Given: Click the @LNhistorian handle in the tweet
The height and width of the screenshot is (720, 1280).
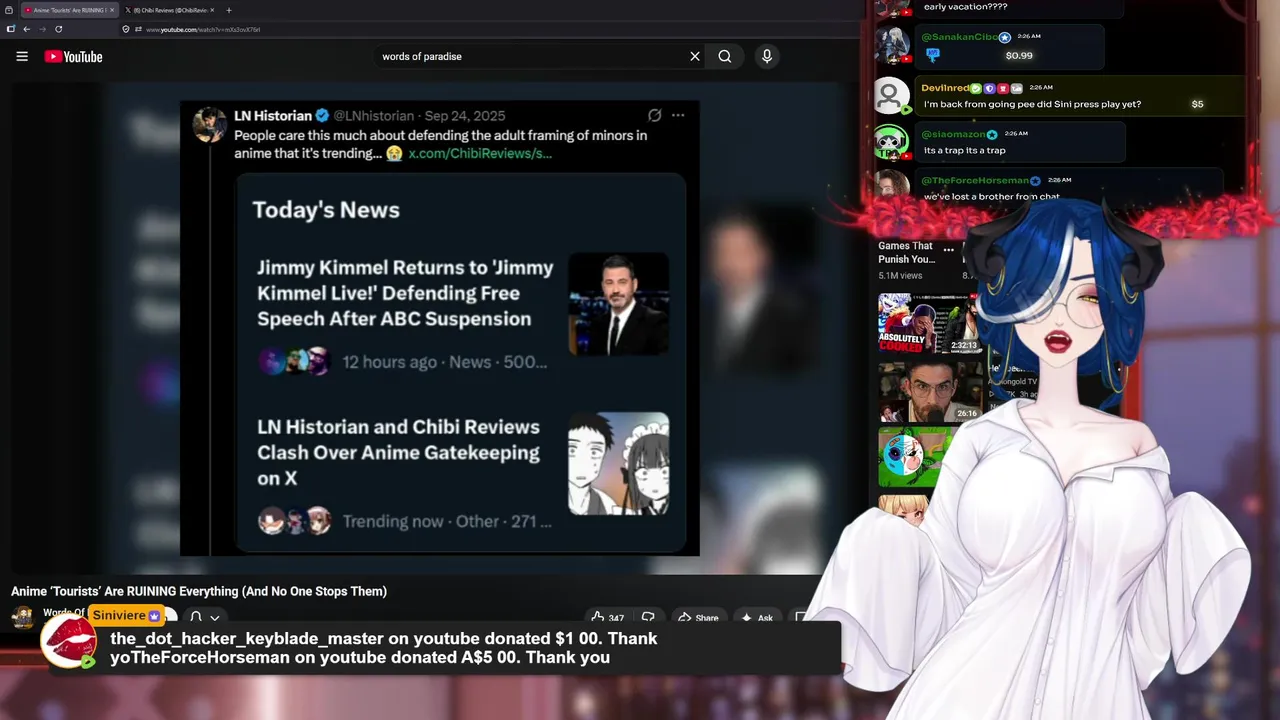Looking at the screenshot, I should tap(374, 116).
